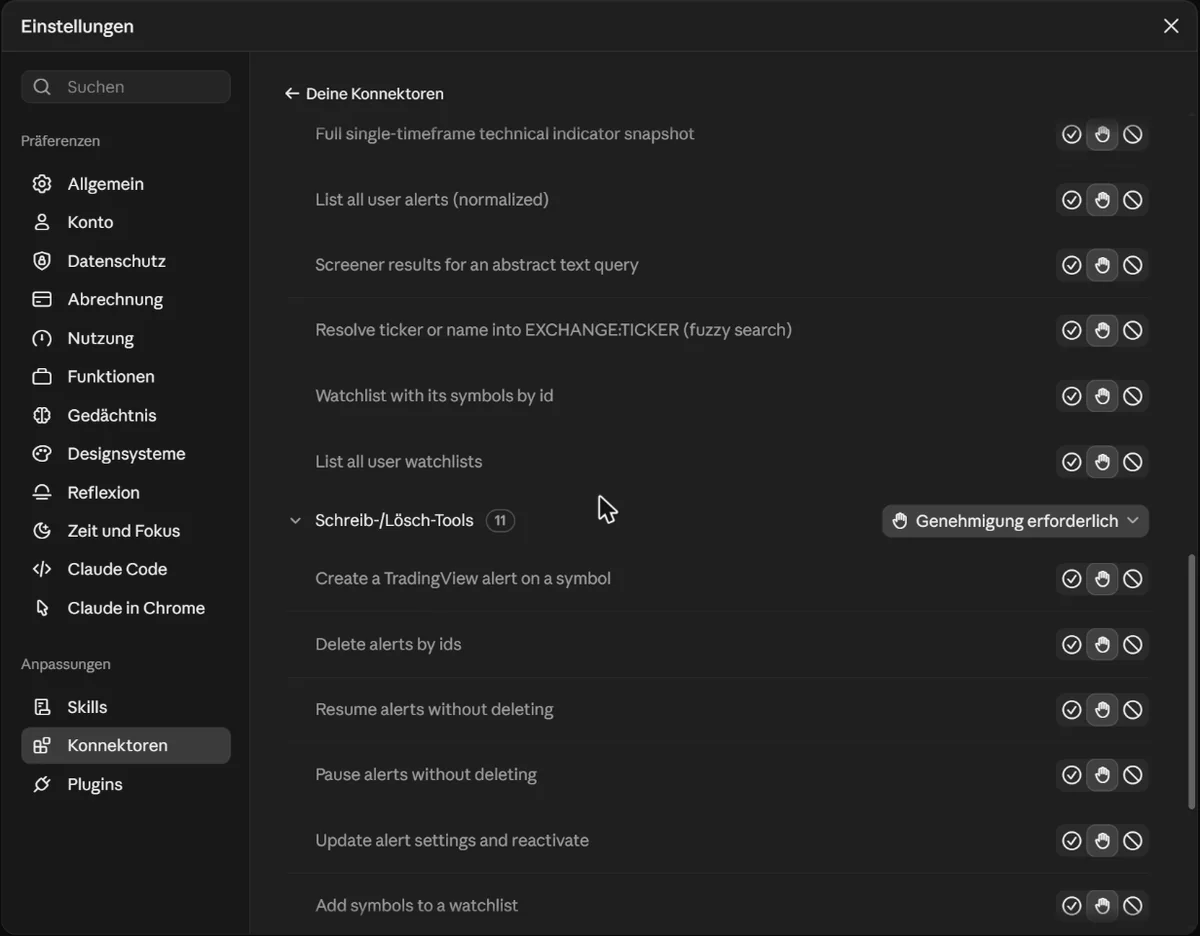
Task: Click 'List all user alerts (normalized)' text
Action: [x=432, y=200]
